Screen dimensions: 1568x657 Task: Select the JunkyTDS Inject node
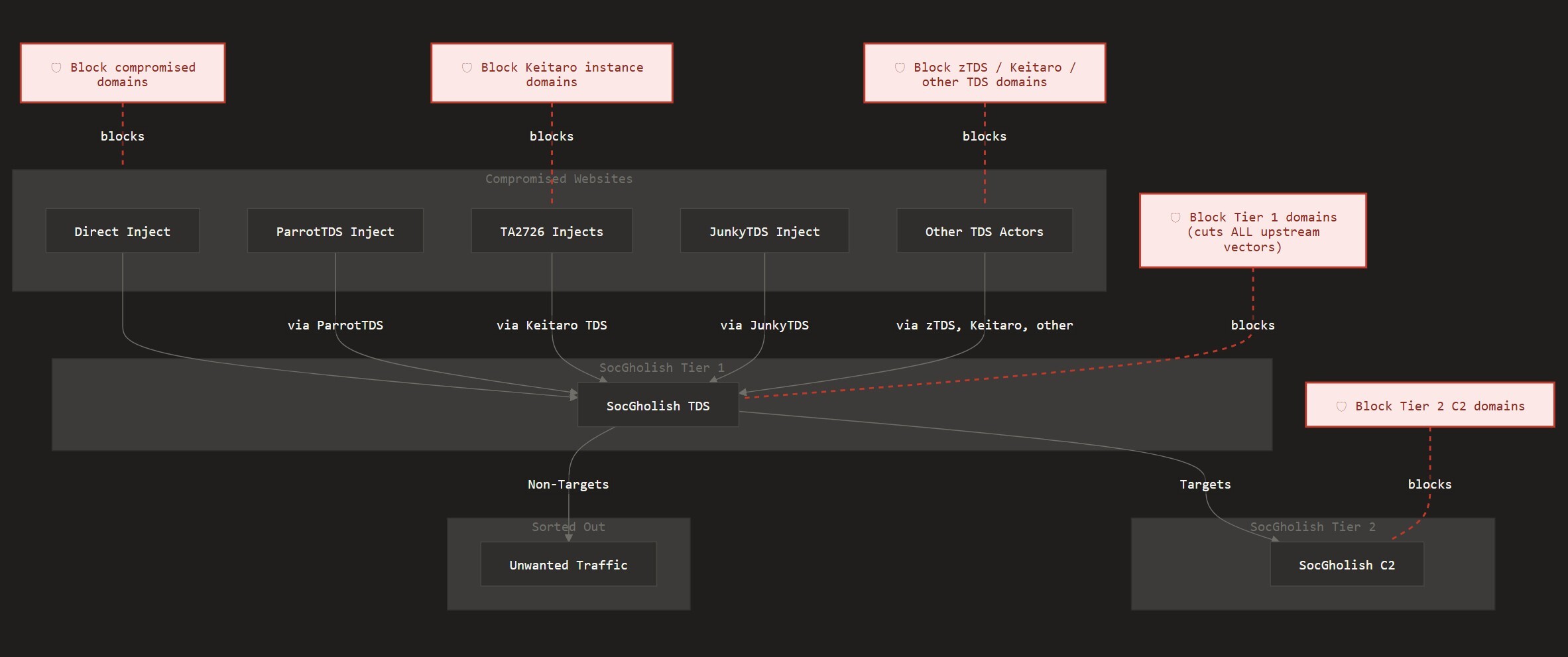click(x=764, y=231)
